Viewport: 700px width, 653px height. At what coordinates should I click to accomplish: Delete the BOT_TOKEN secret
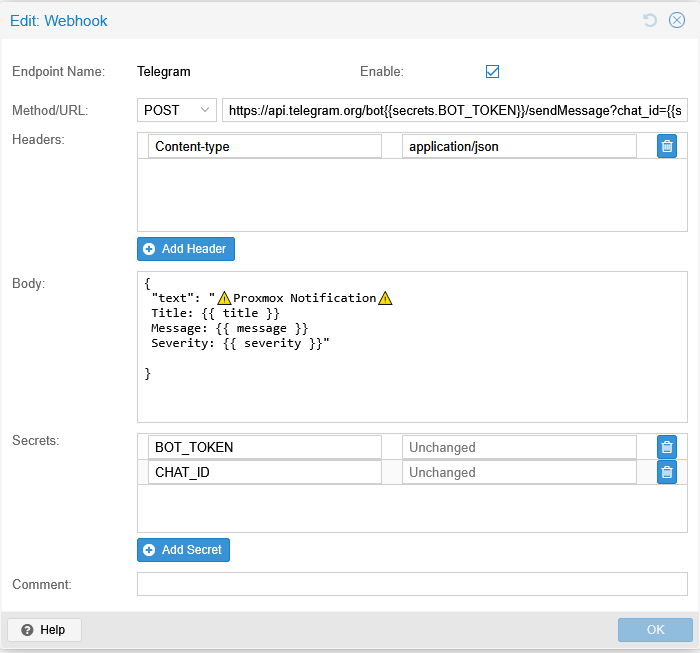667,447
